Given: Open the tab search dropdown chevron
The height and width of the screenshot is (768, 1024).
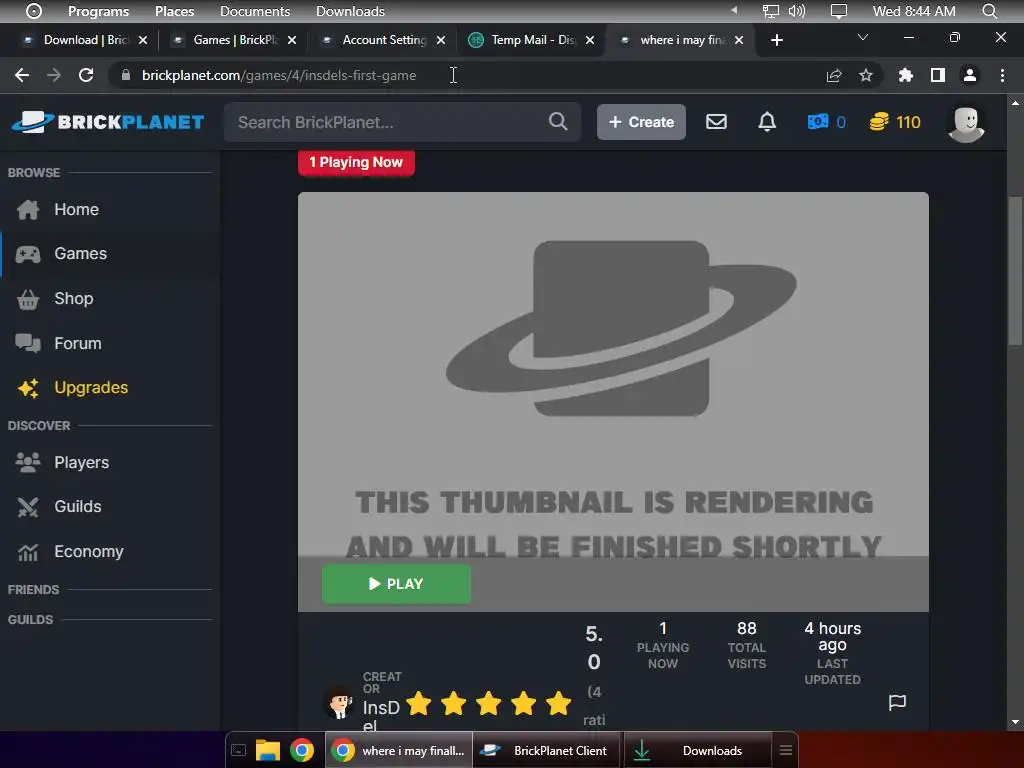Looking at the screenshot, I should click(x=863, y=37).
